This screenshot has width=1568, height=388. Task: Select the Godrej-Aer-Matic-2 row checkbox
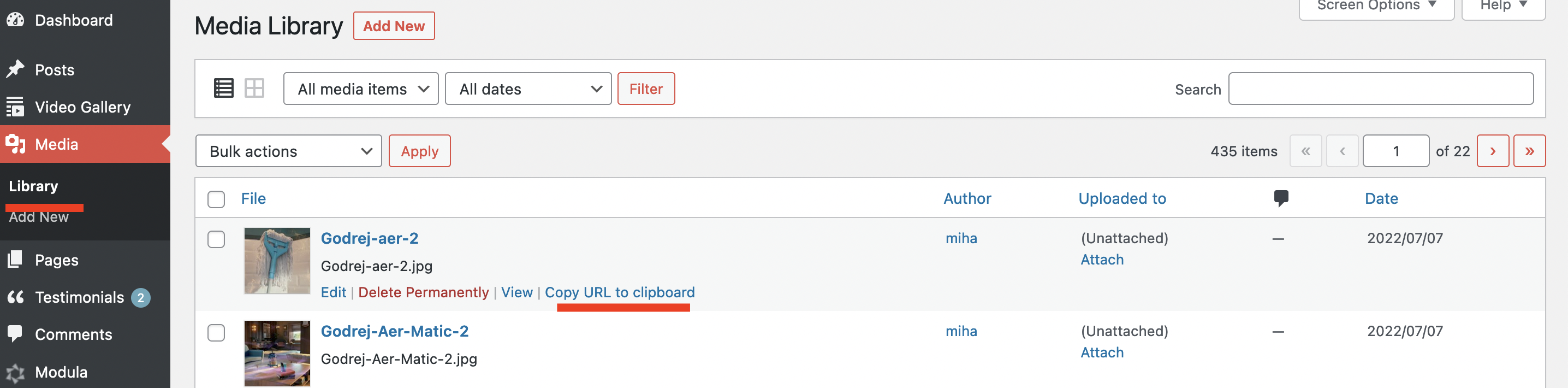tap(216, 333)
